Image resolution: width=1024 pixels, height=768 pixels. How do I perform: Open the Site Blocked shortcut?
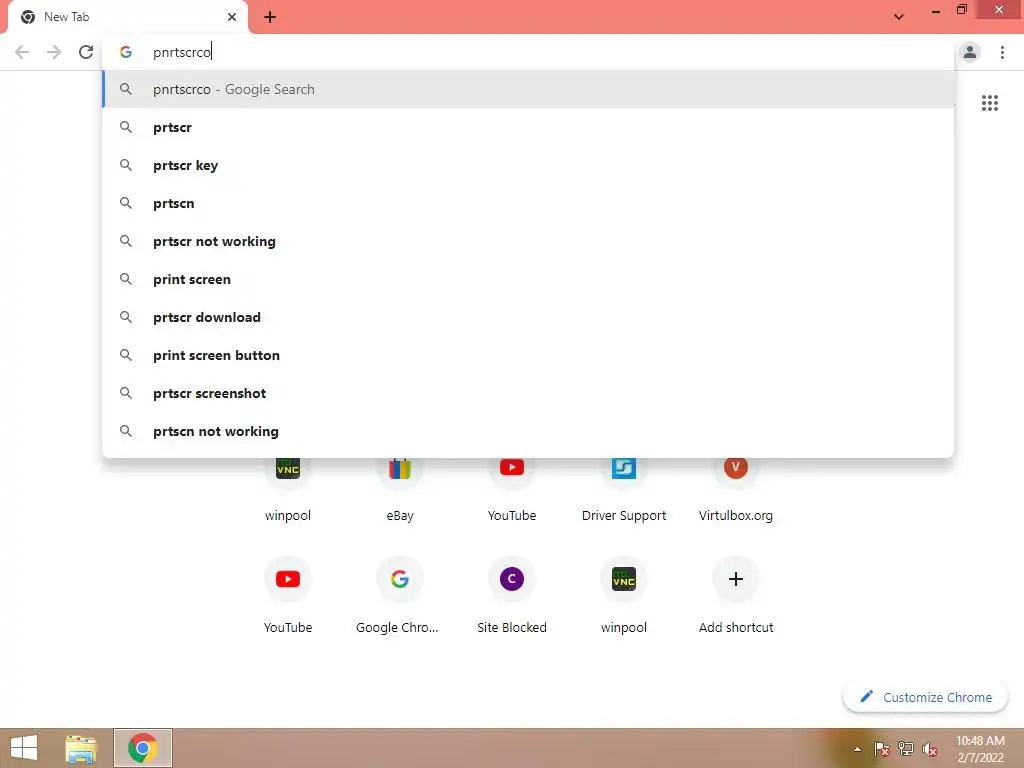click(512, 595)
